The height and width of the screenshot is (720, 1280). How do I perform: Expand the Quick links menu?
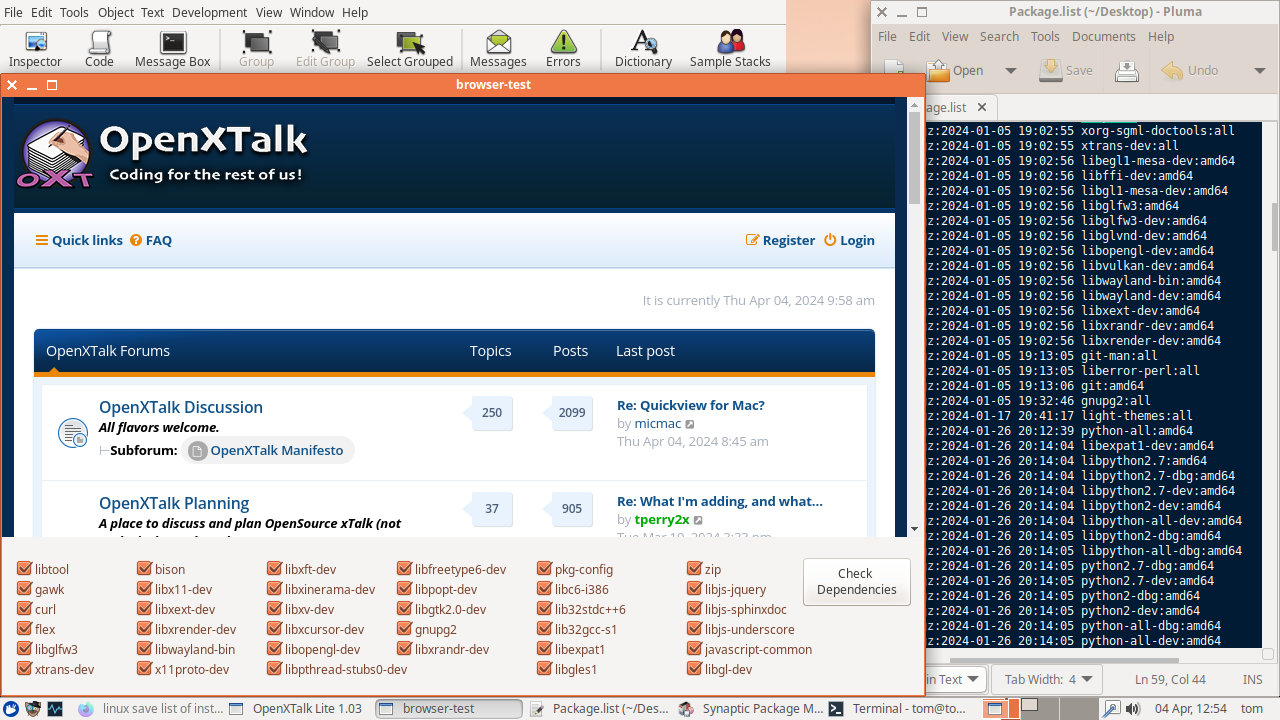[x=79, y=240]
